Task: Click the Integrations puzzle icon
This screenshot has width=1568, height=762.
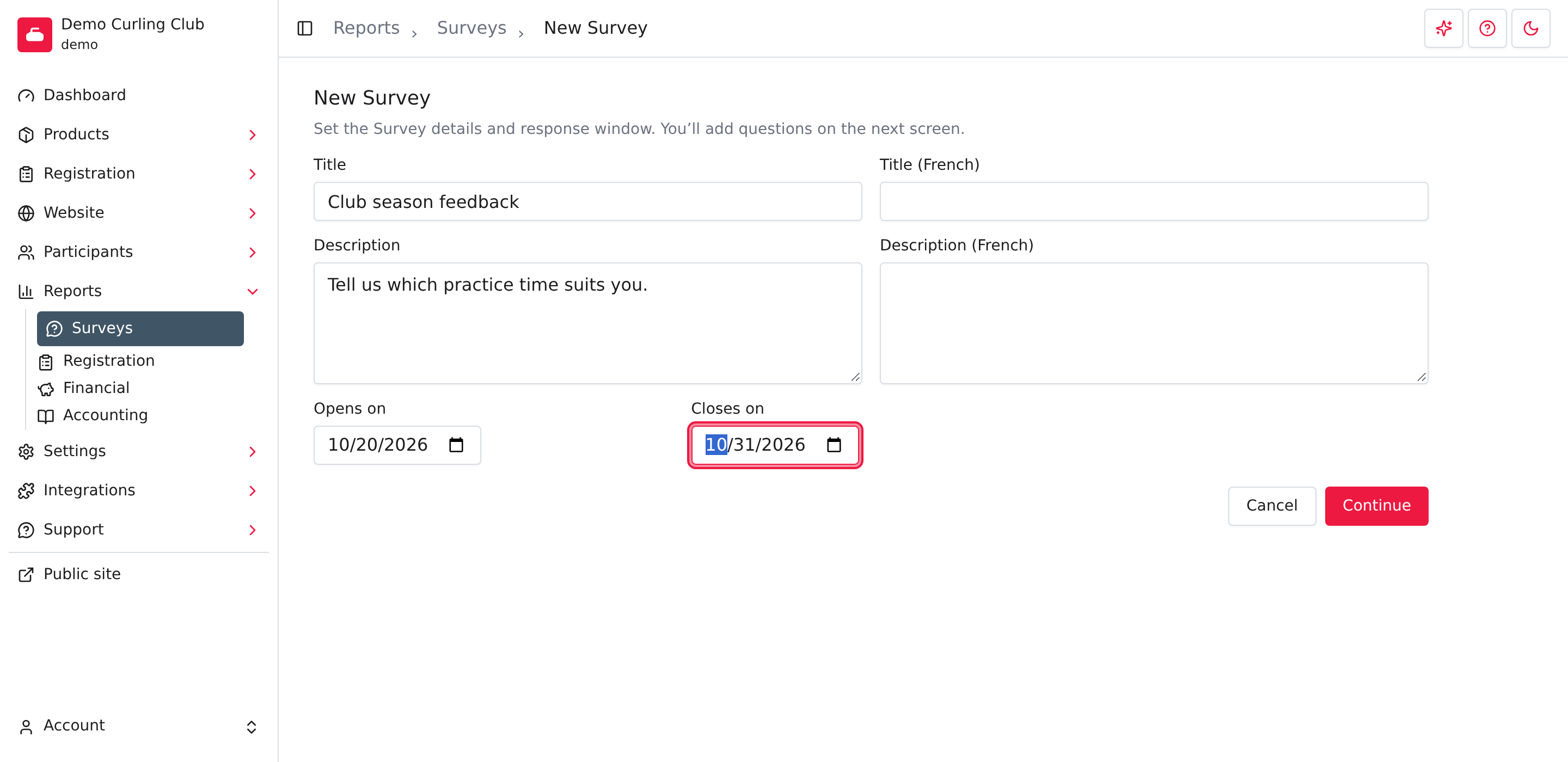Action: click(26, 490)
